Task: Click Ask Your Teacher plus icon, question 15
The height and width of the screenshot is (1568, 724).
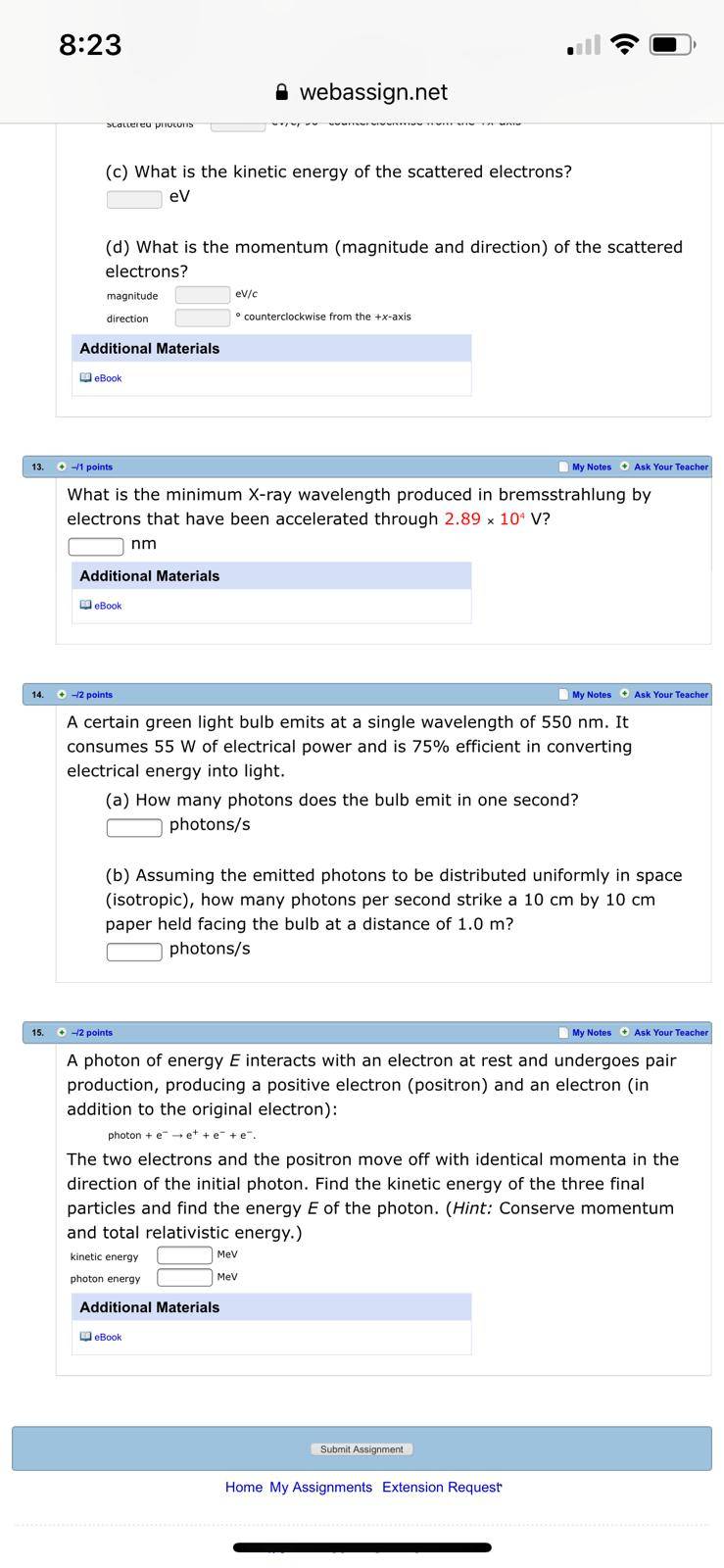Action: tap(625, 1033)
